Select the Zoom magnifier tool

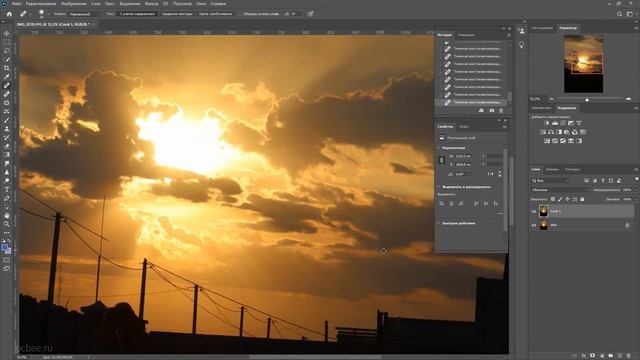click(x=7, y=224)
